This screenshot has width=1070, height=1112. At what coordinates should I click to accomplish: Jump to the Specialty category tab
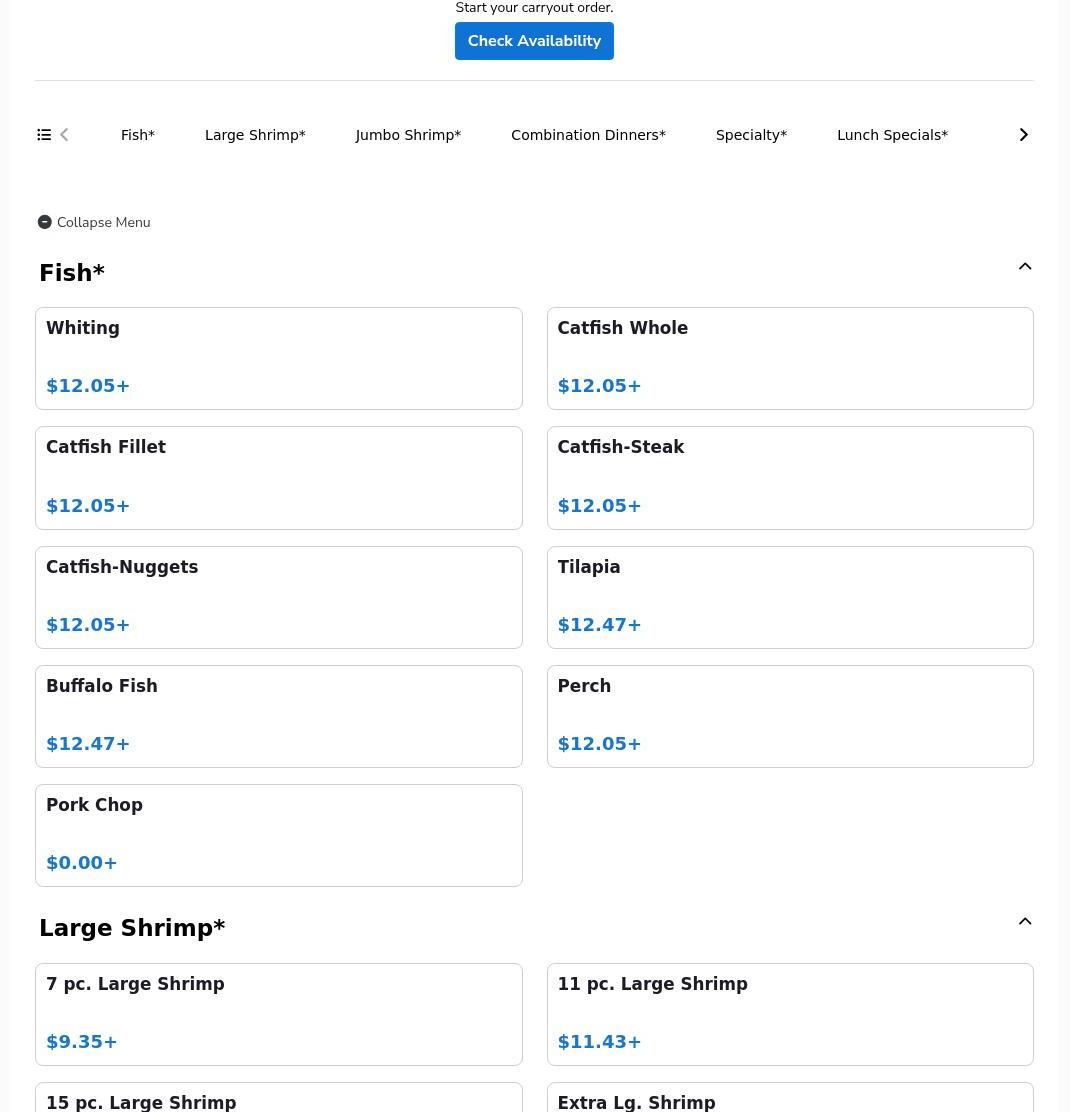[751, 135]
